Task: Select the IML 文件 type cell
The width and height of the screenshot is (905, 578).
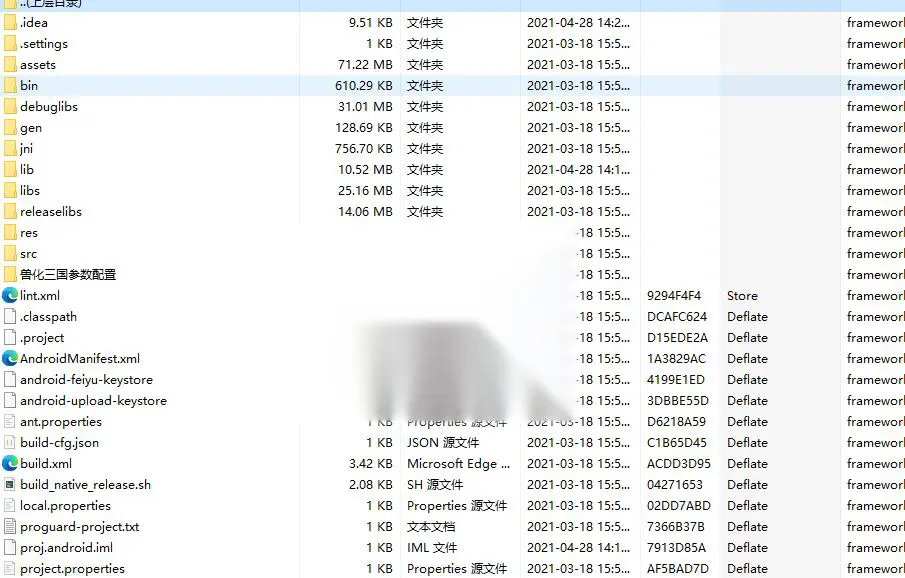Action: [x=432, y=547]
